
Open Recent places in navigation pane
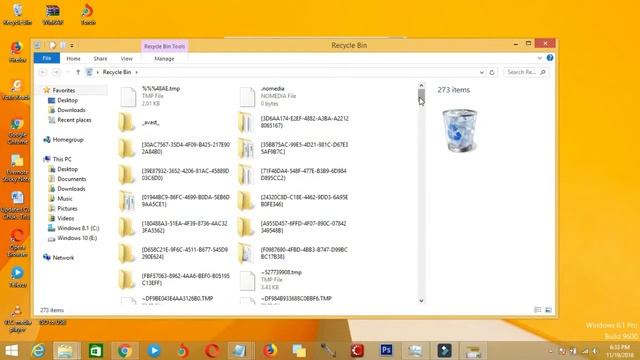click(74, 120)
